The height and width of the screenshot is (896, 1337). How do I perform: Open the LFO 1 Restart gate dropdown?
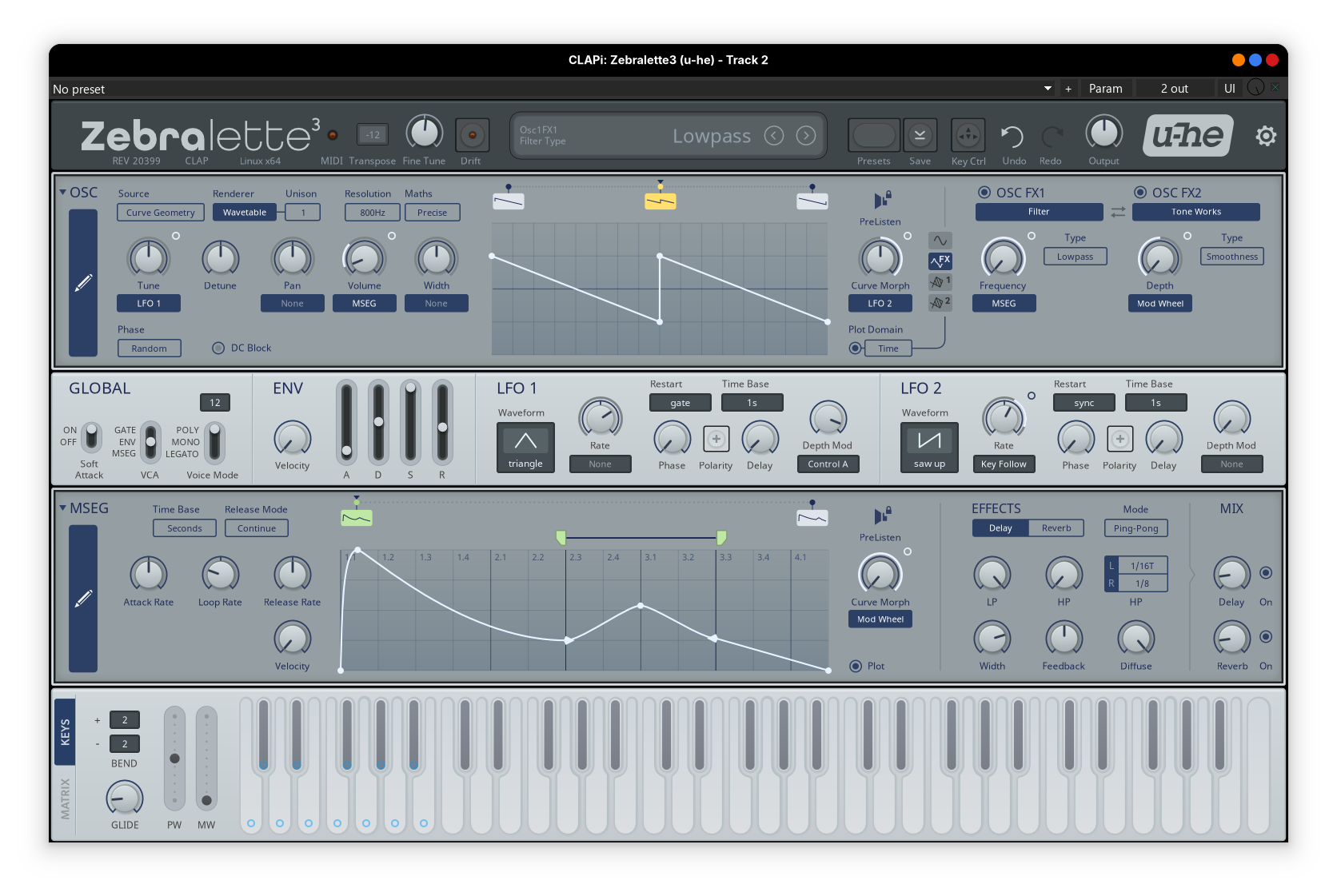680,403
